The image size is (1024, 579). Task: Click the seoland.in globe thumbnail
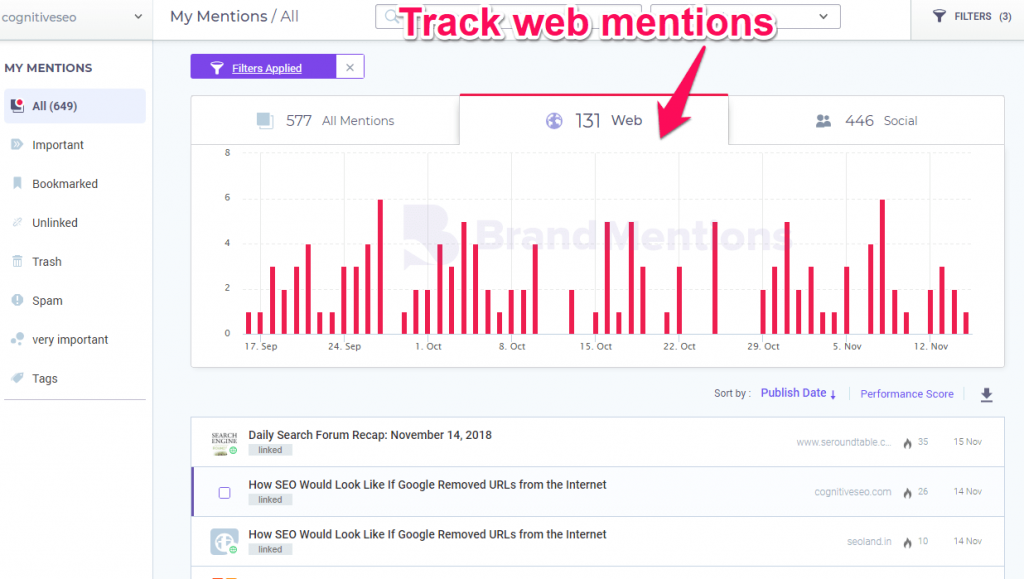[x=224, y=542]
